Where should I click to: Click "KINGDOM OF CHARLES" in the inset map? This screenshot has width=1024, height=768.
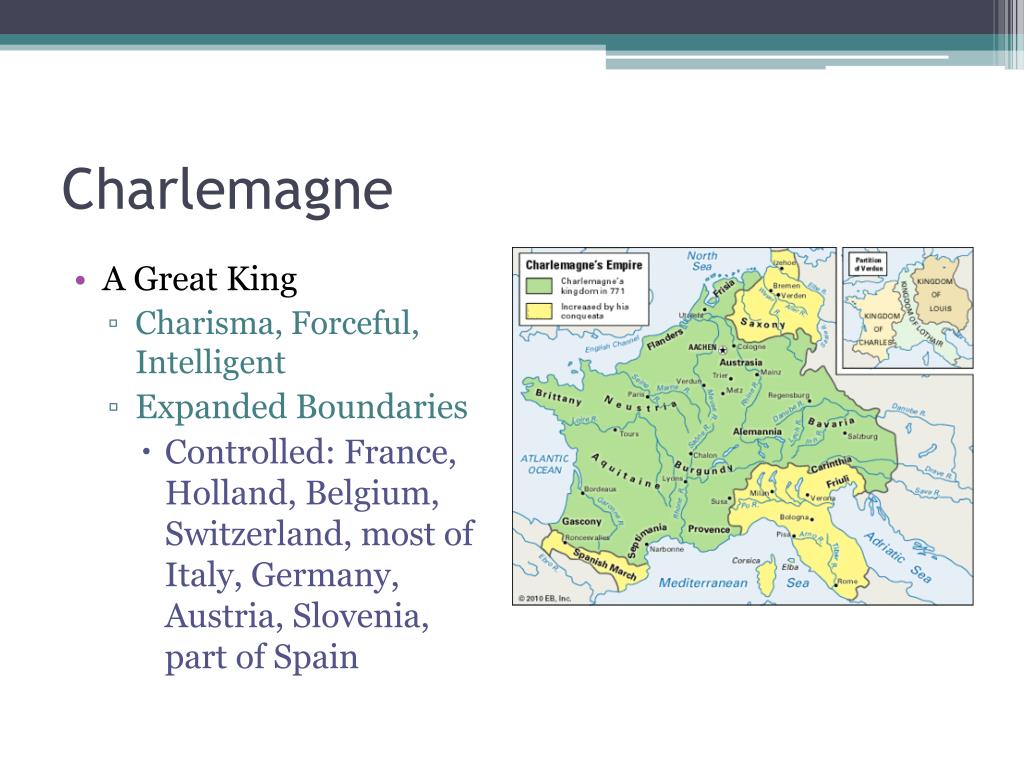877,329
